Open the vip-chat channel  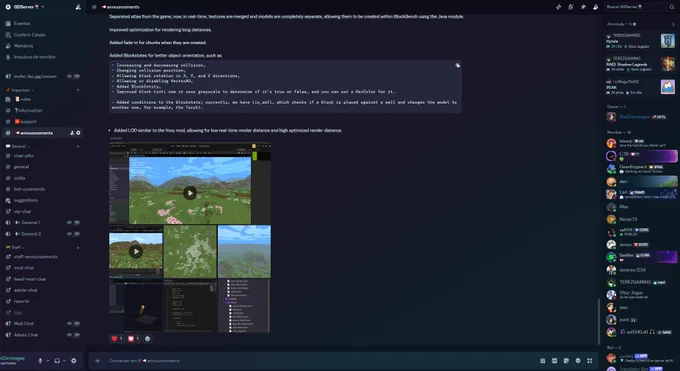click(42, 211)
